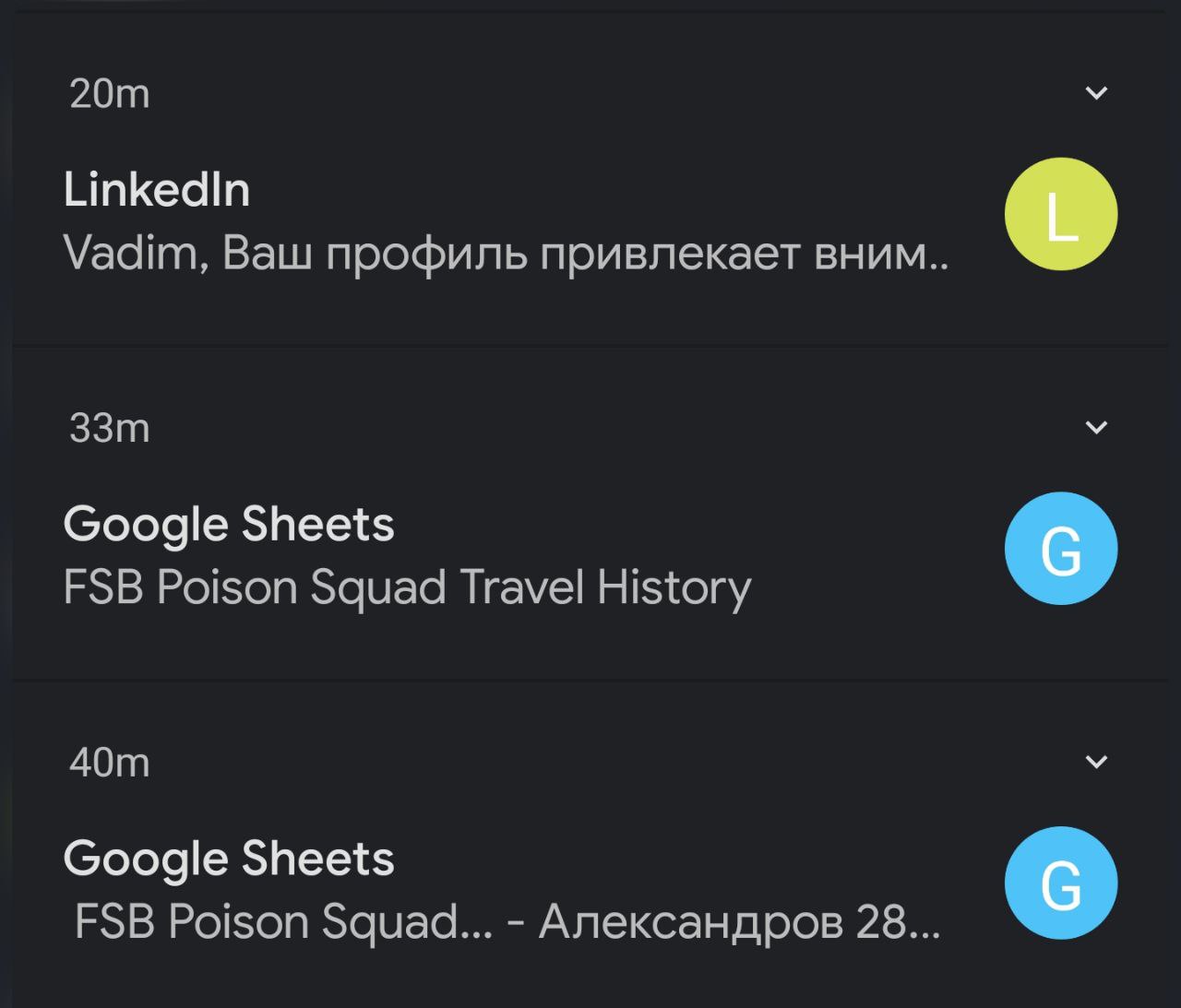Tap the 33m timestamp label
The width and height of the screenshot is (1181, 1008).
[x=110, y=429]
